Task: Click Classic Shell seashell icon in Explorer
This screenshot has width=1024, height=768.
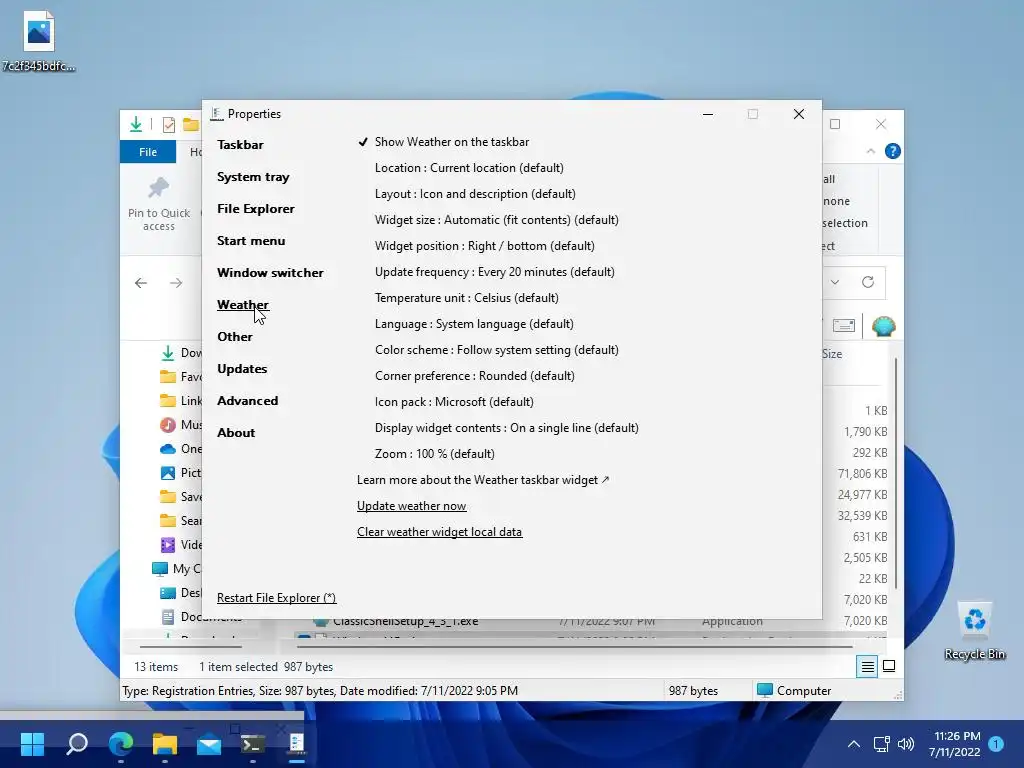Action: pyautogui.click(x=883, y=325)
